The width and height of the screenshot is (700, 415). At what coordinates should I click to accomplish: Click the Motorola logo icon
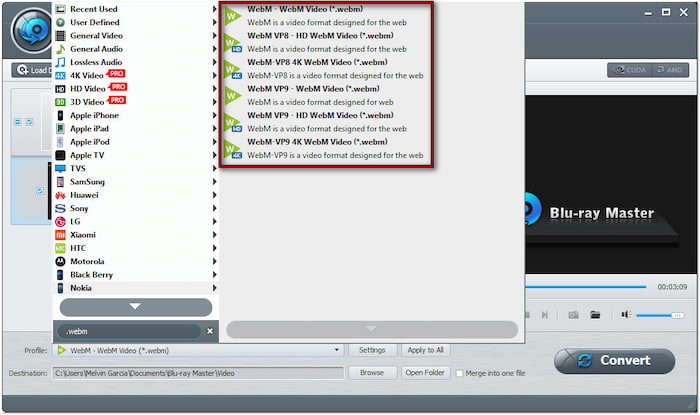coord(60,261)
